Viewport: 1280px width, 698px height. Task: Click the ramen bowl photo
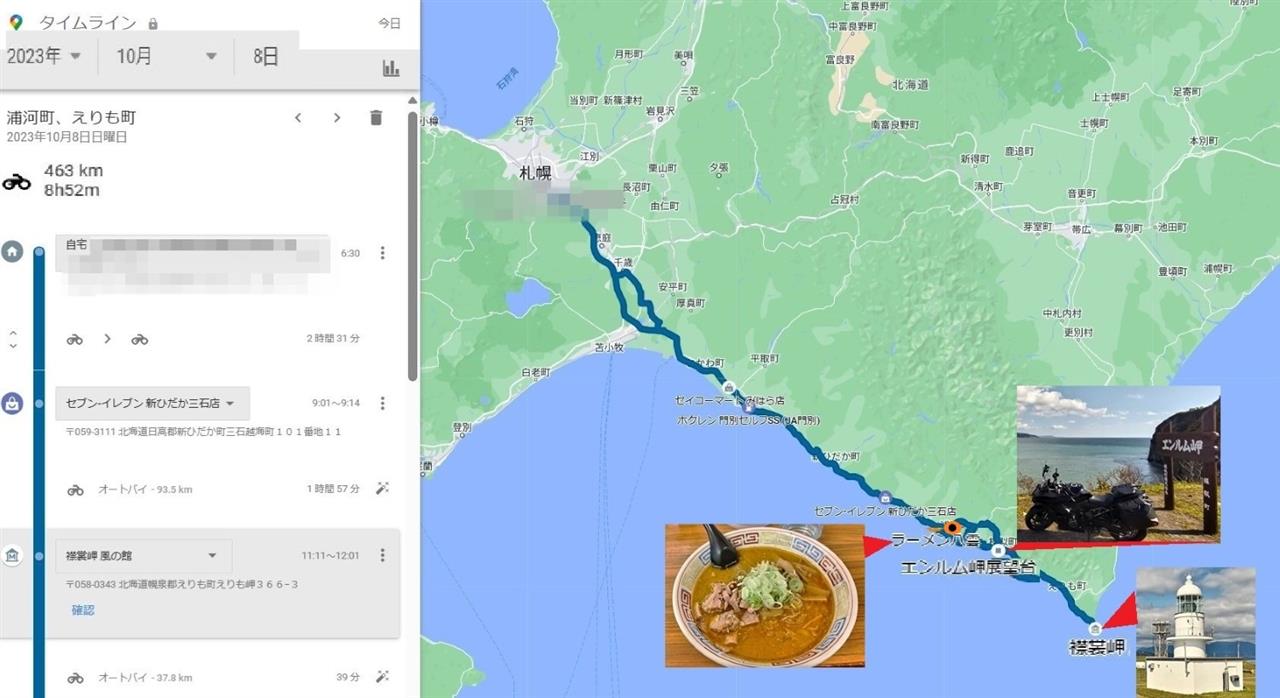(x=765, y=596)
